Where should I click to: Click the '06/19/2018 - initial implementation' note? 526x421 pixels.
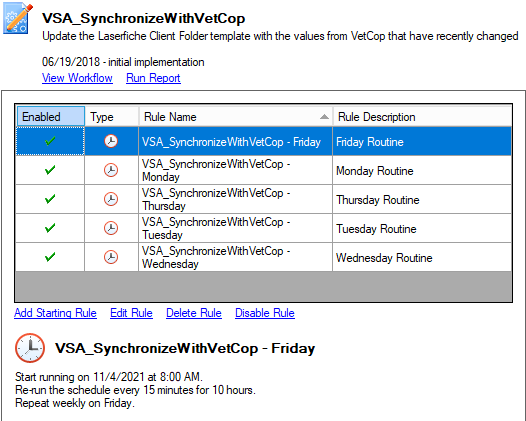[123, 62]
